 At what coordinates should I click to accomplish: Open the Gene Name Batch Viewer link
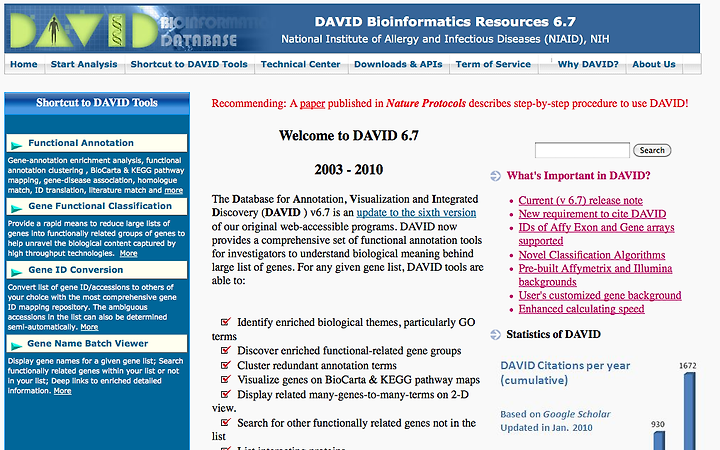point(88,343)
